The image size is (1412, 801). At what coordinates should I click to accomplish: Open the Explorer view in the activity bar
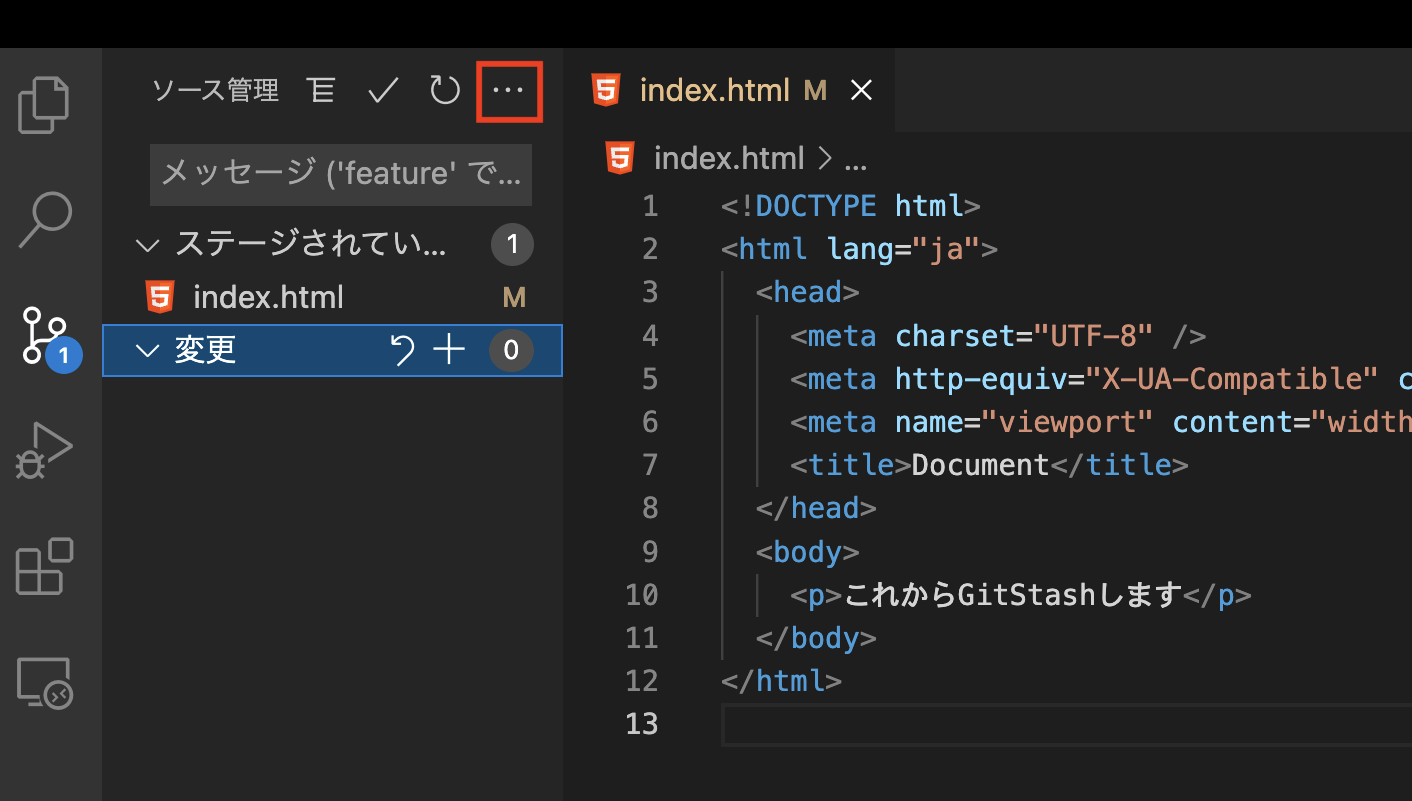(x=43, y=104)
